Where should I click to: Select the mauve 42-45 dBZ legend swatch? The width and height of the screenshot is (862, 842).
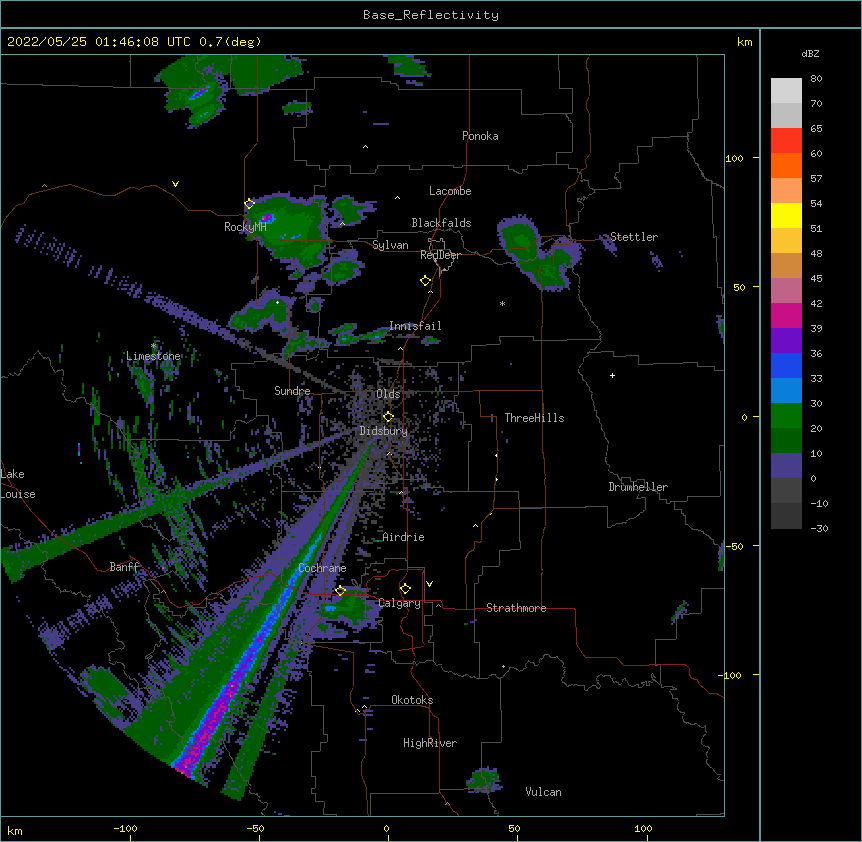coord(786,291)
